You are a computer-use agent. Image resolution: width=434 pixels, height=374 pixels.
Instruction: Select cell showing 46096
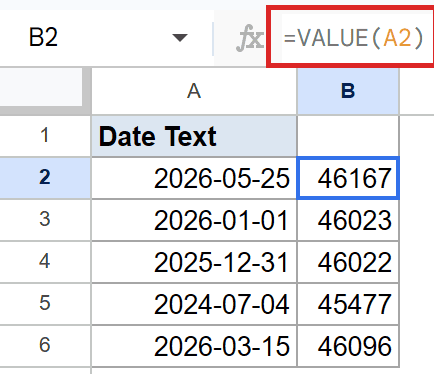348,346
